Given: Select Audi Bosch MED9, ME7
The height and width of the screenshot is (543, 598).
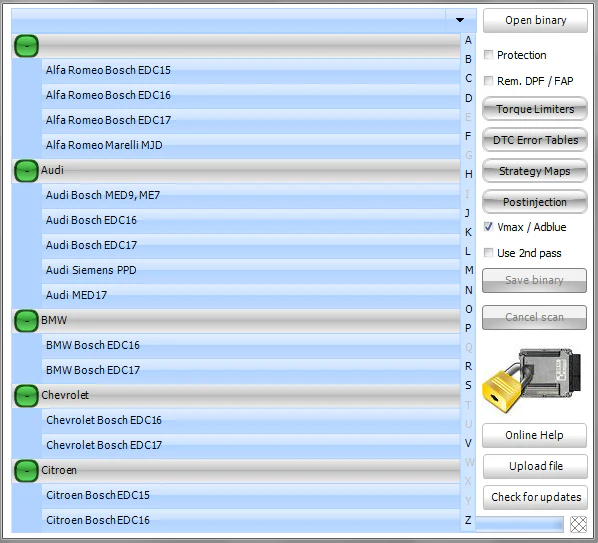Looking at the screenshot, I should pyautogui.click(x=251, y=195).
